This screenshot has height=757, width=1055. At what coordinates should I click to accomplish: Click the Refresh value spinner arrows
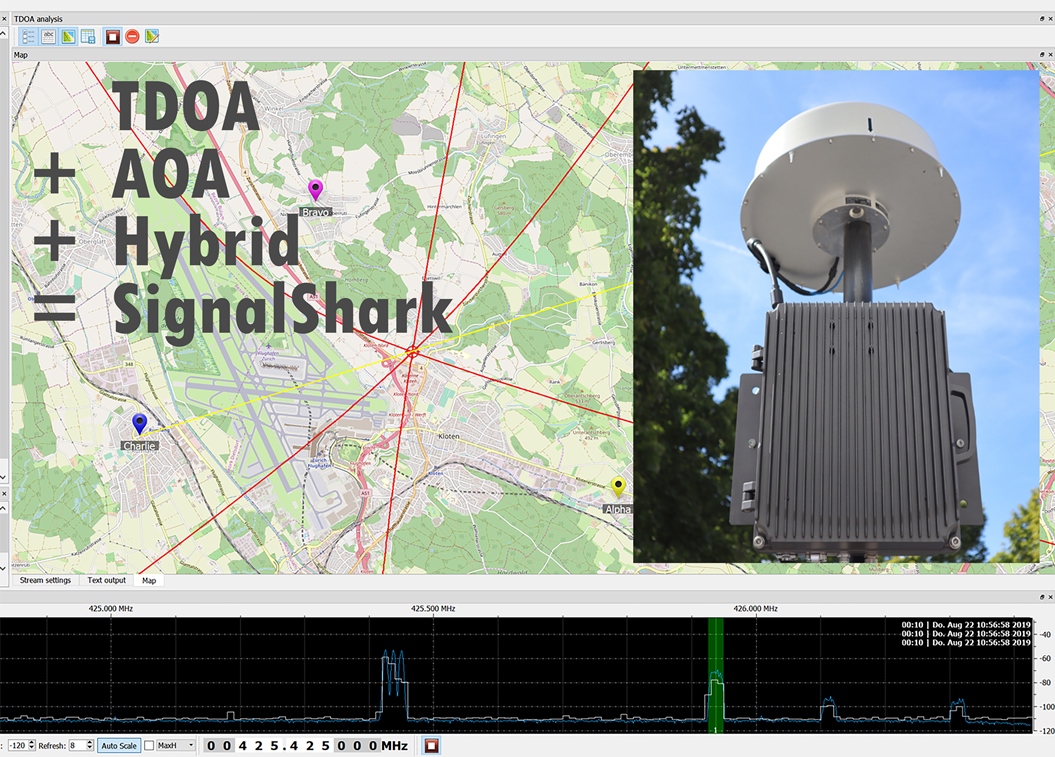(89, 746)
